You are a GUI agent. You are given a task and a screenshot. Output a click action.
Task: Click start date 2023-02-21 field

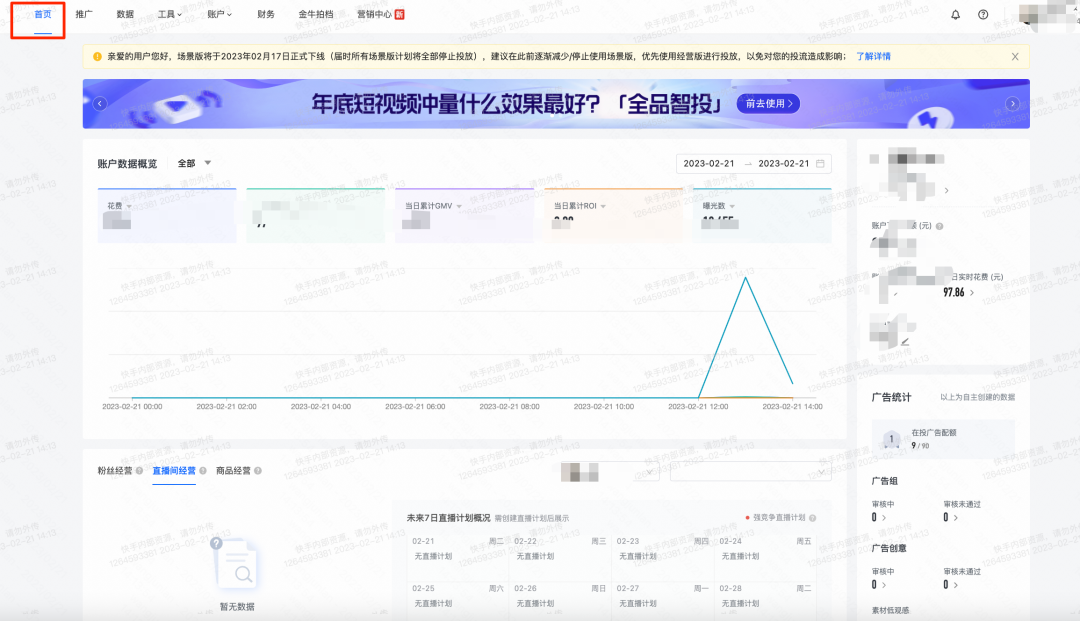pos(709,164)
